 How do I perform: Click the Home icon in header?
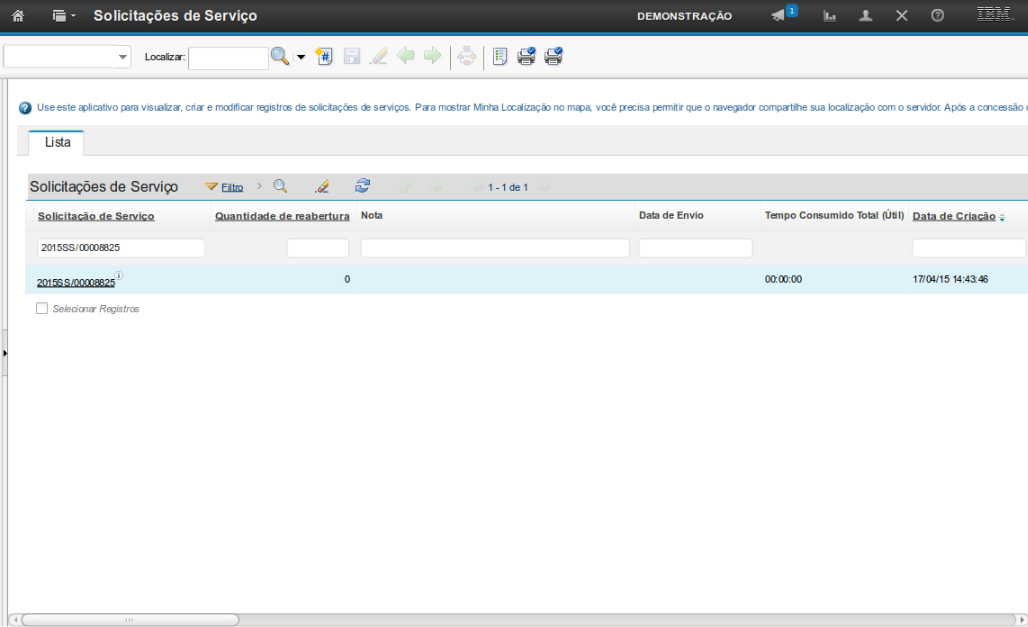pos(17,16)
